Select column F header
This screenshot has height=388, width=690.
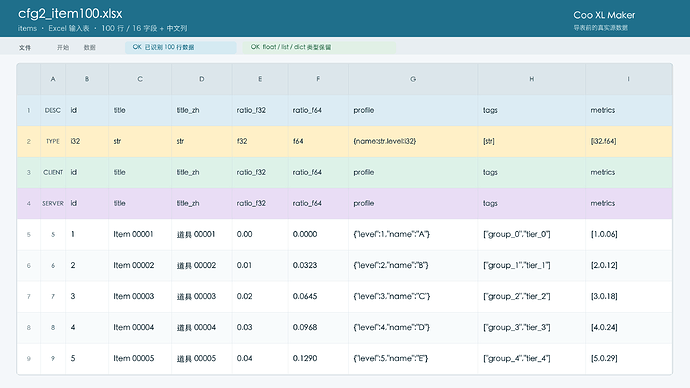(x=318, y=79)
